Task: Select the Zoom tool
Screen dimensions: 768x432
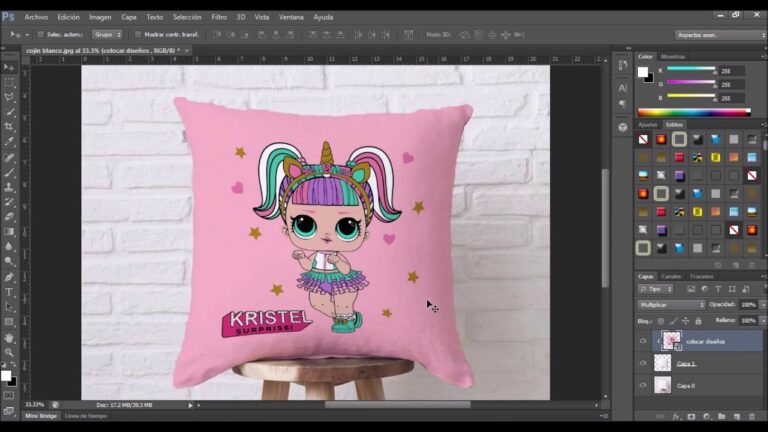Action: pyautogui.click(x=9, y=353)
